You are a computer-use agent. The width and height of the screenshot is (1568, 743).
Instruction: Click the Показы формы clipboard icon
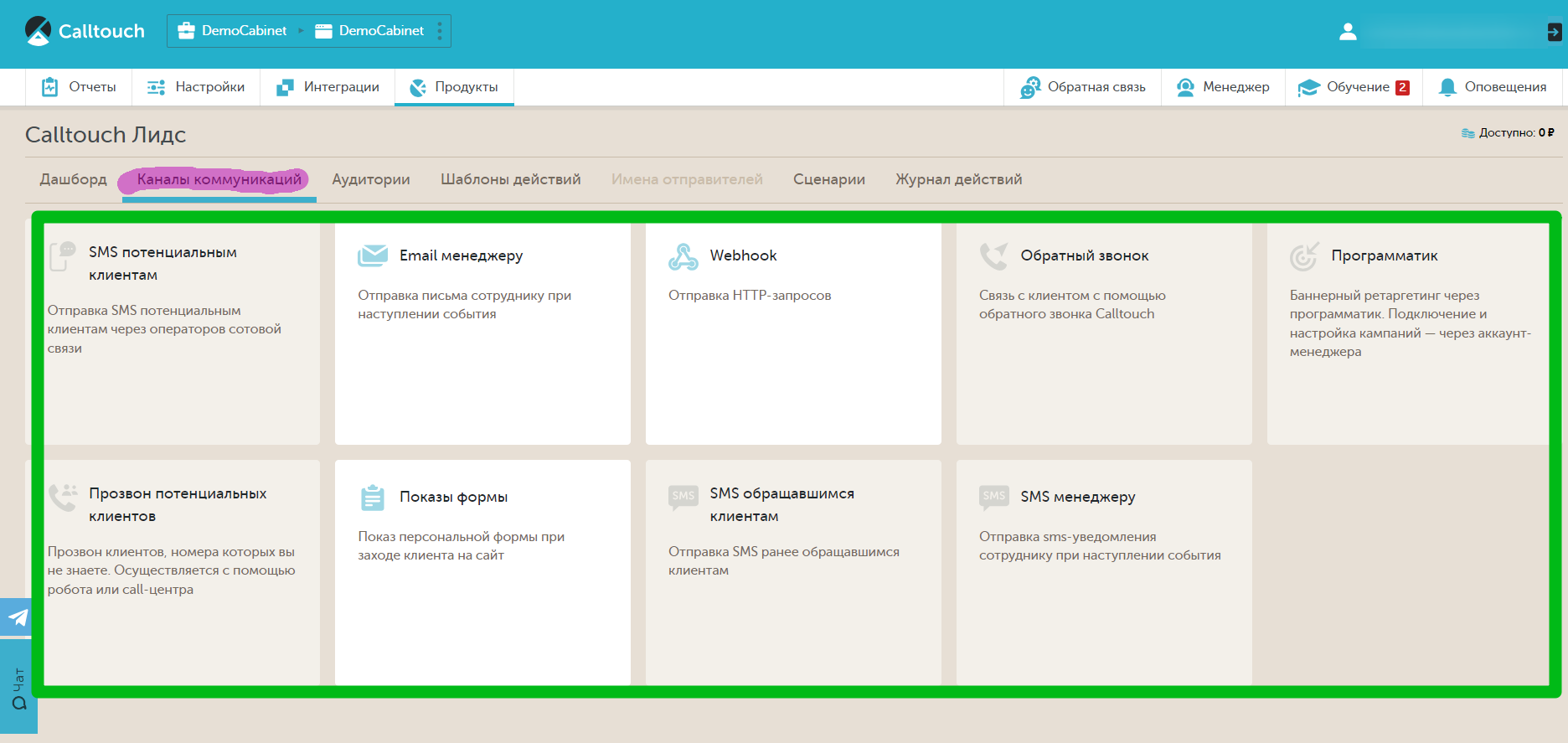click(x=373, y=498)
